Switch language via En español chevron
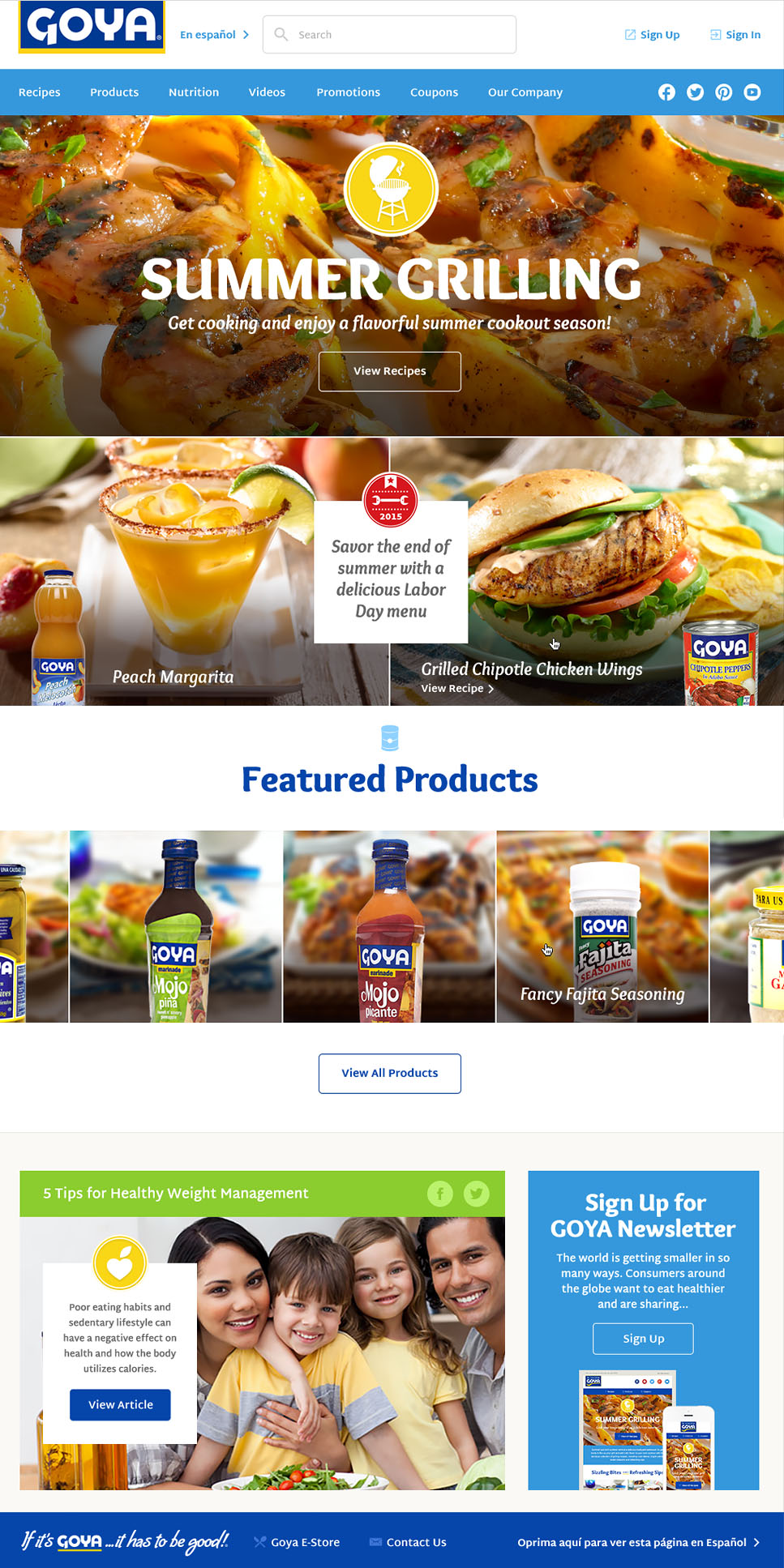Viewport: 784px width, 1568px height. click(x=246, y=35)
